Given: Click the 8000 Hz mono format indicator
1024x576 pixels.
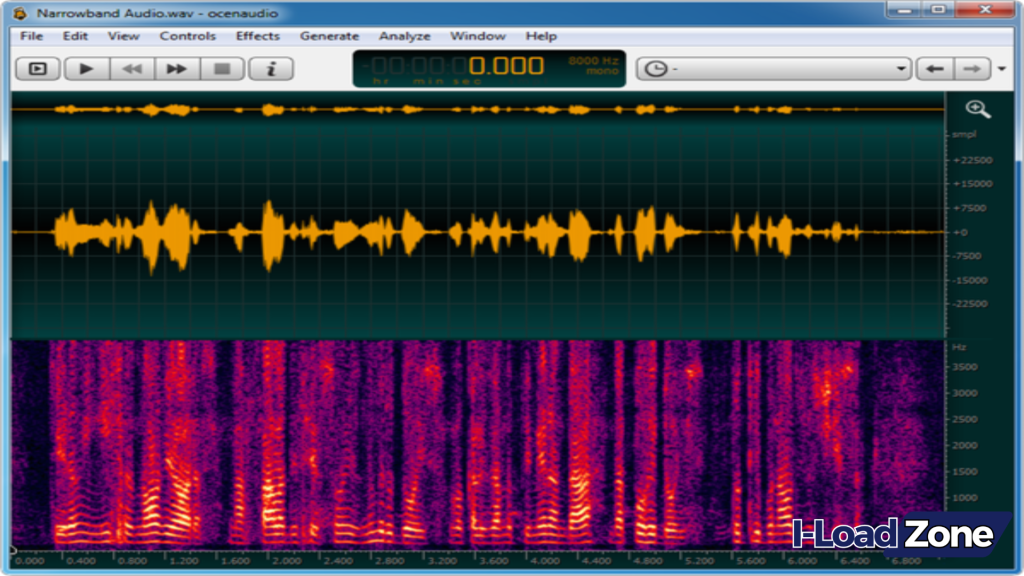Looking at the screenshot, I should coord(592,66).
